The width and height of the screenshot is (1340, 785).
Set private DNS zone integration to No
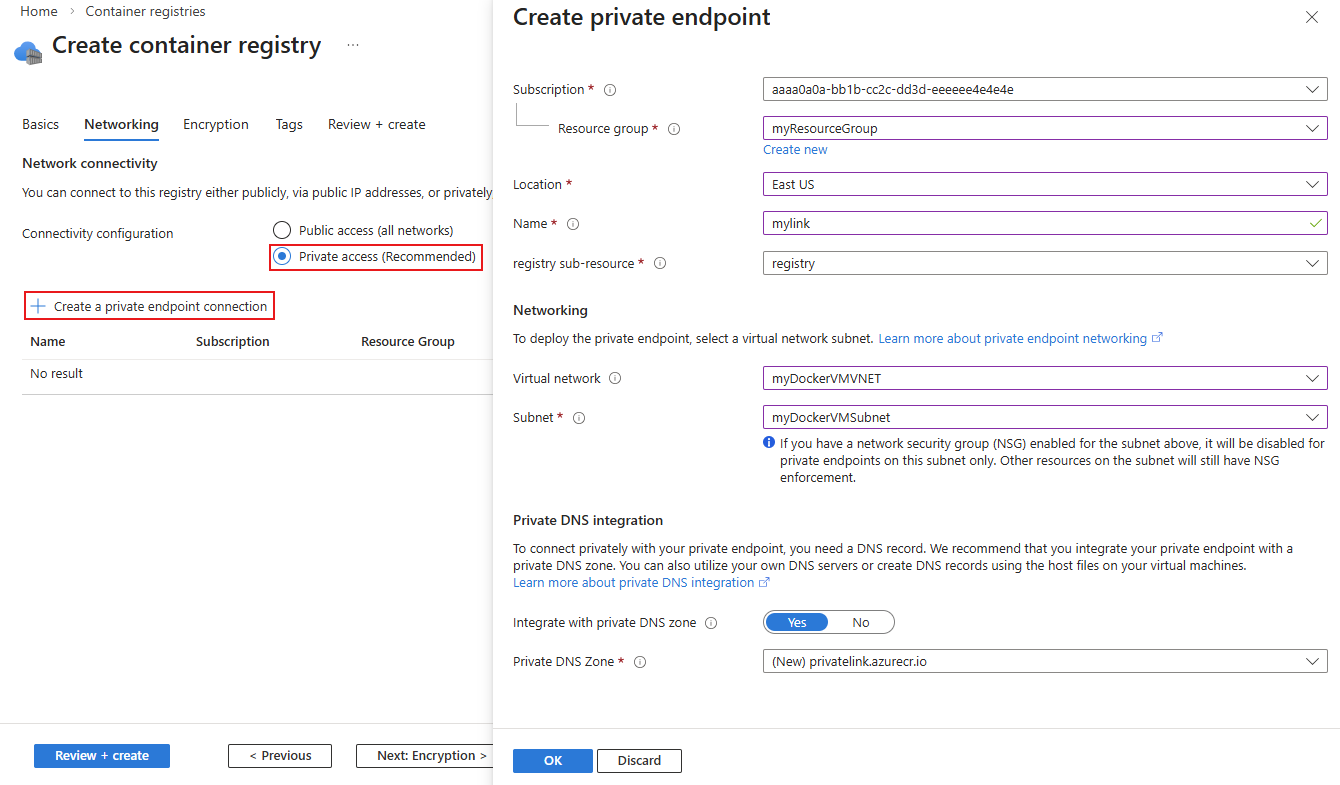[861, 622]
